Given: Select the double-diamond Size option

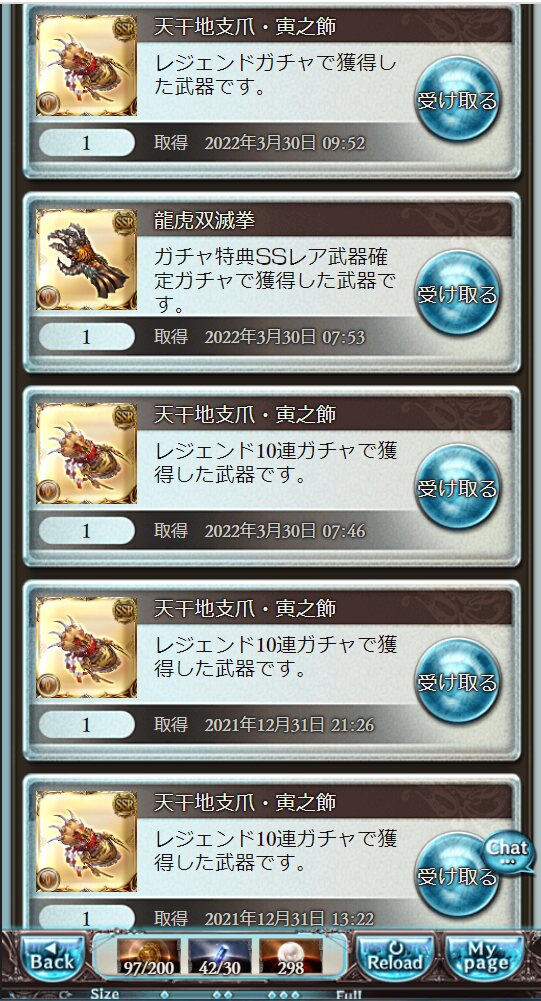Looking at the screenshot, I should click(222, 995).
